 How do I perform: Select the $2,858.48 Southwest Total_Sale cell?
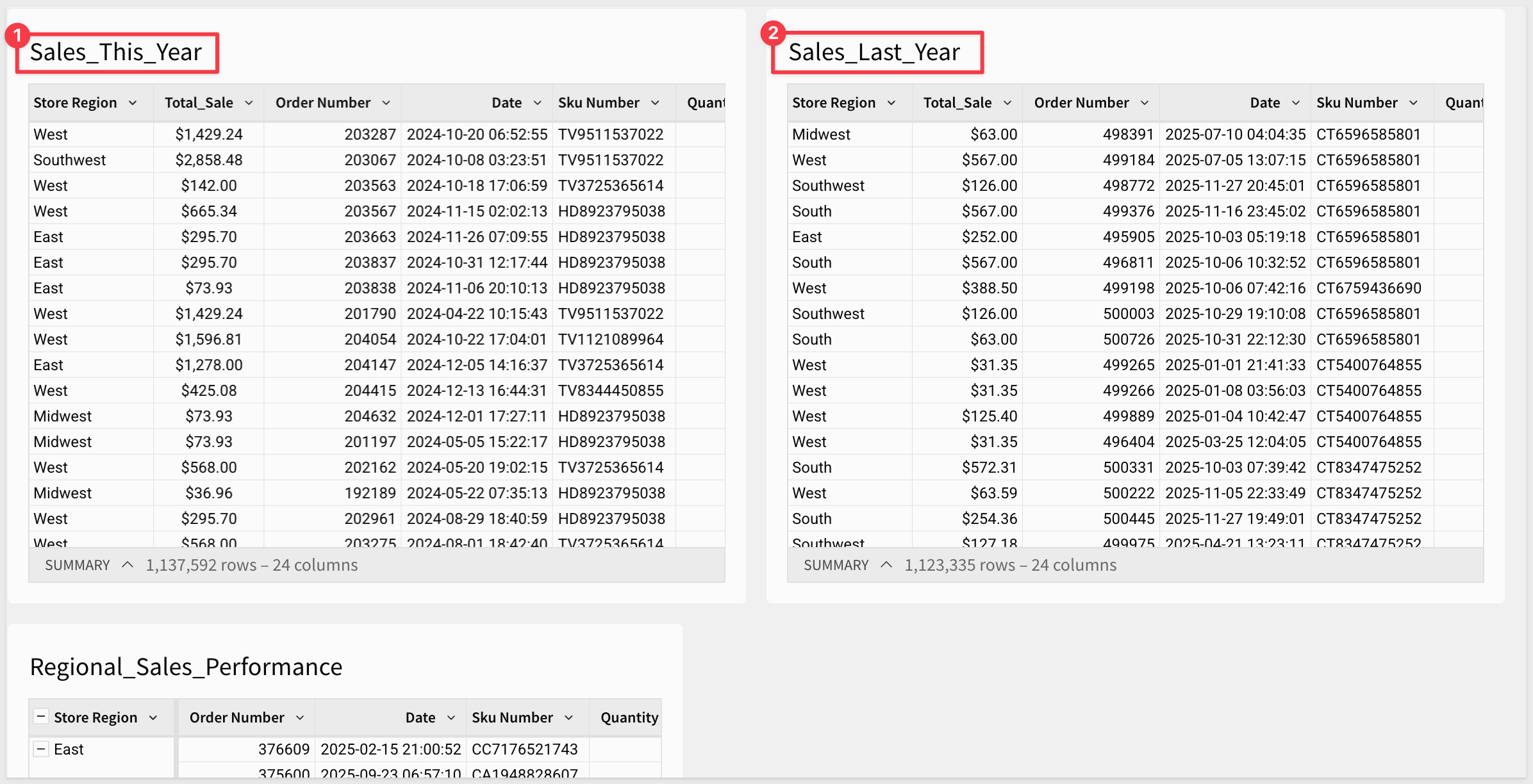tap(209, 160)
